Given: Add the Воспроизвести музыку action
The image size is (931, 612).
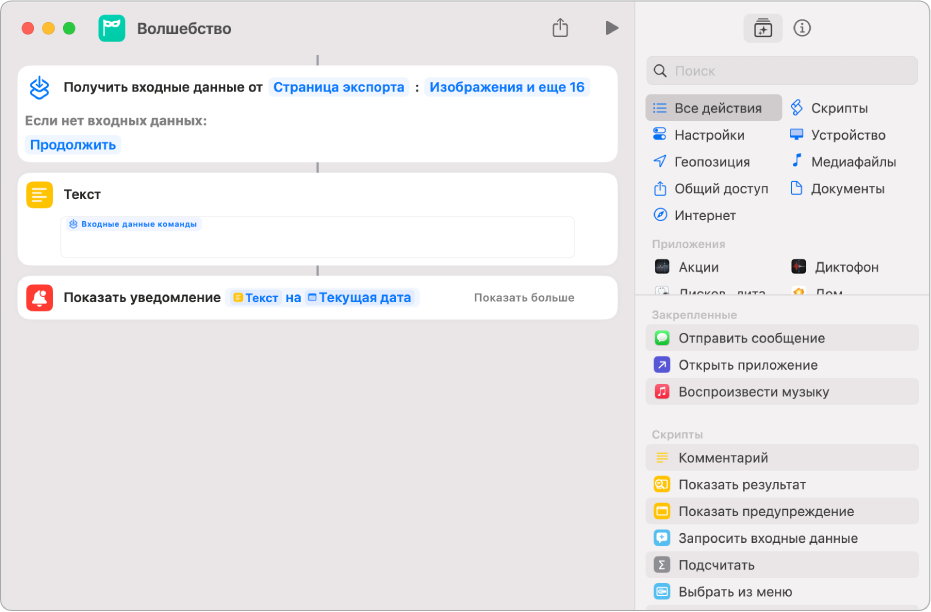Looking at the screenshot, I should pos(753,392).
